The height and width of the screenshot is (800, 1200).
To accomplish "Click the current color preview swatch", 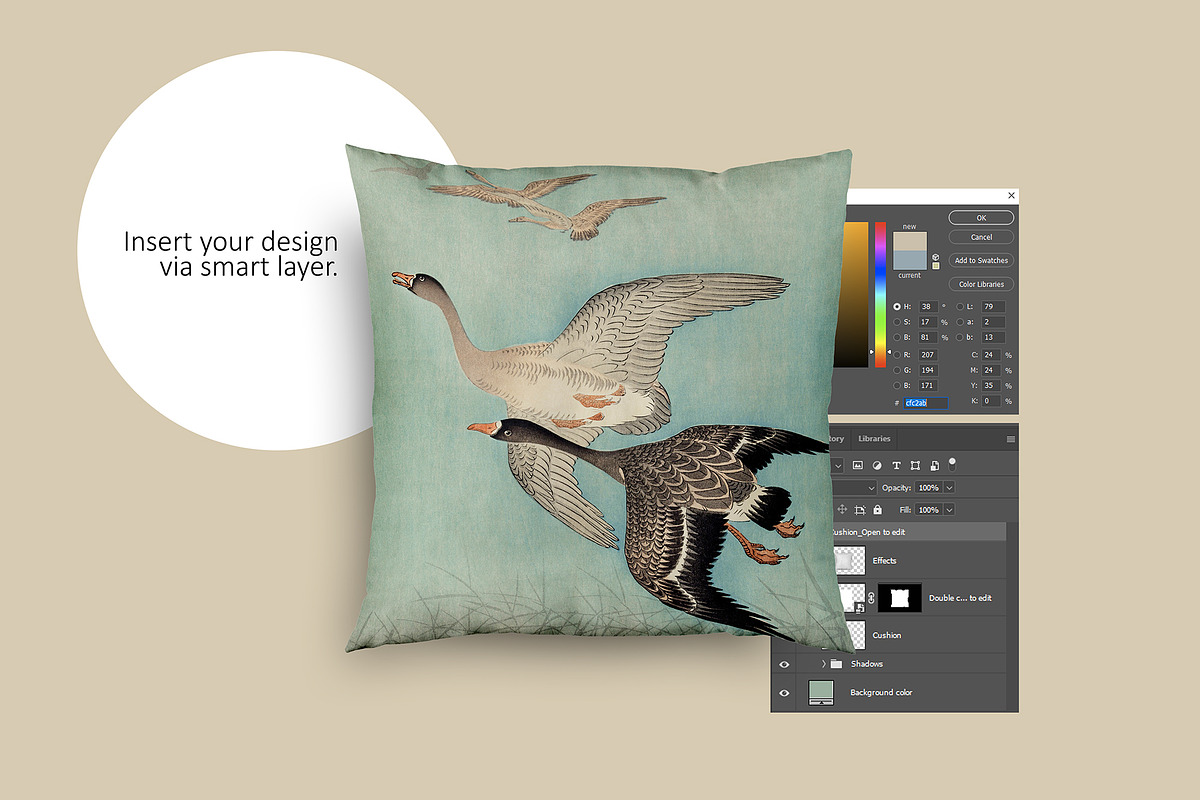I will pos(910,259).
